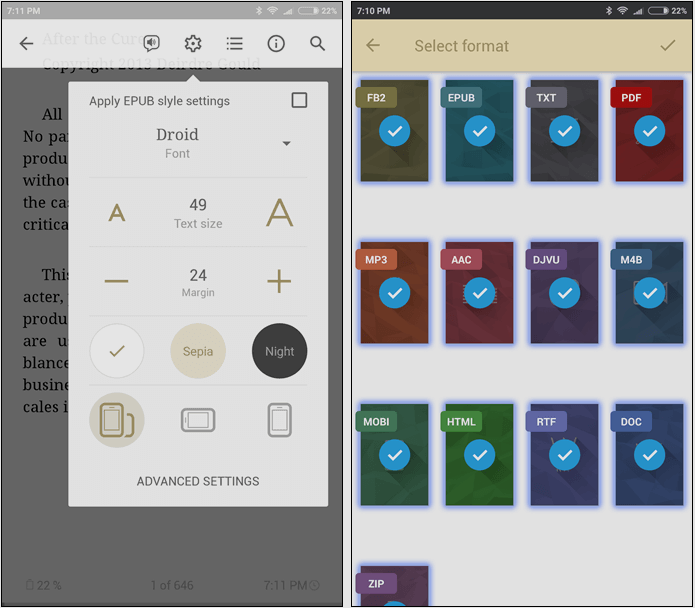This screenshot has width=695, height=608.
Task: Open ADVANCED SETTINGS
Action: point(198,481)
